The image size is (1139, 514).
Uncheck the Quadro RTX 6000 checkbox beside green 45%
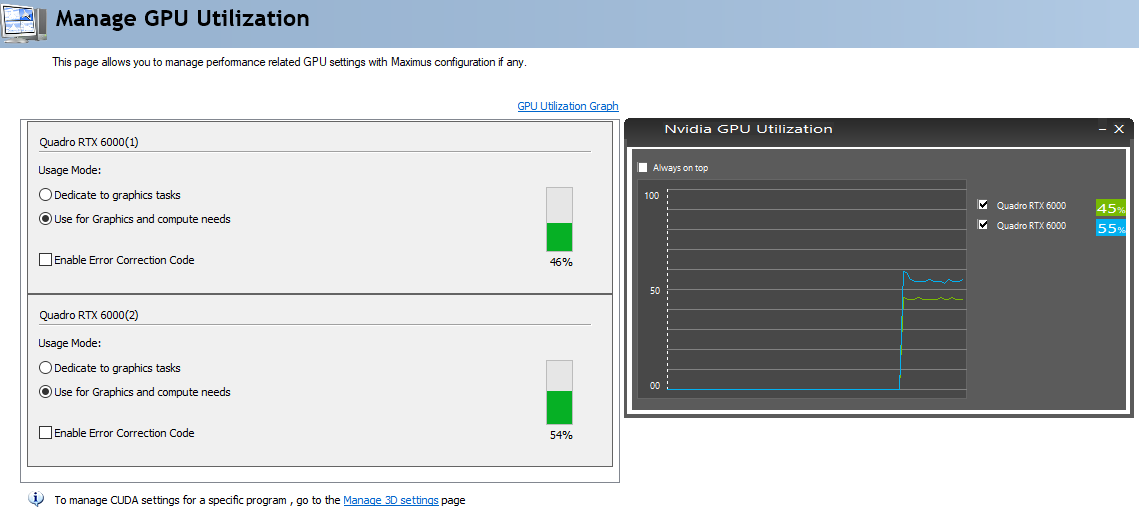point(983,205)
